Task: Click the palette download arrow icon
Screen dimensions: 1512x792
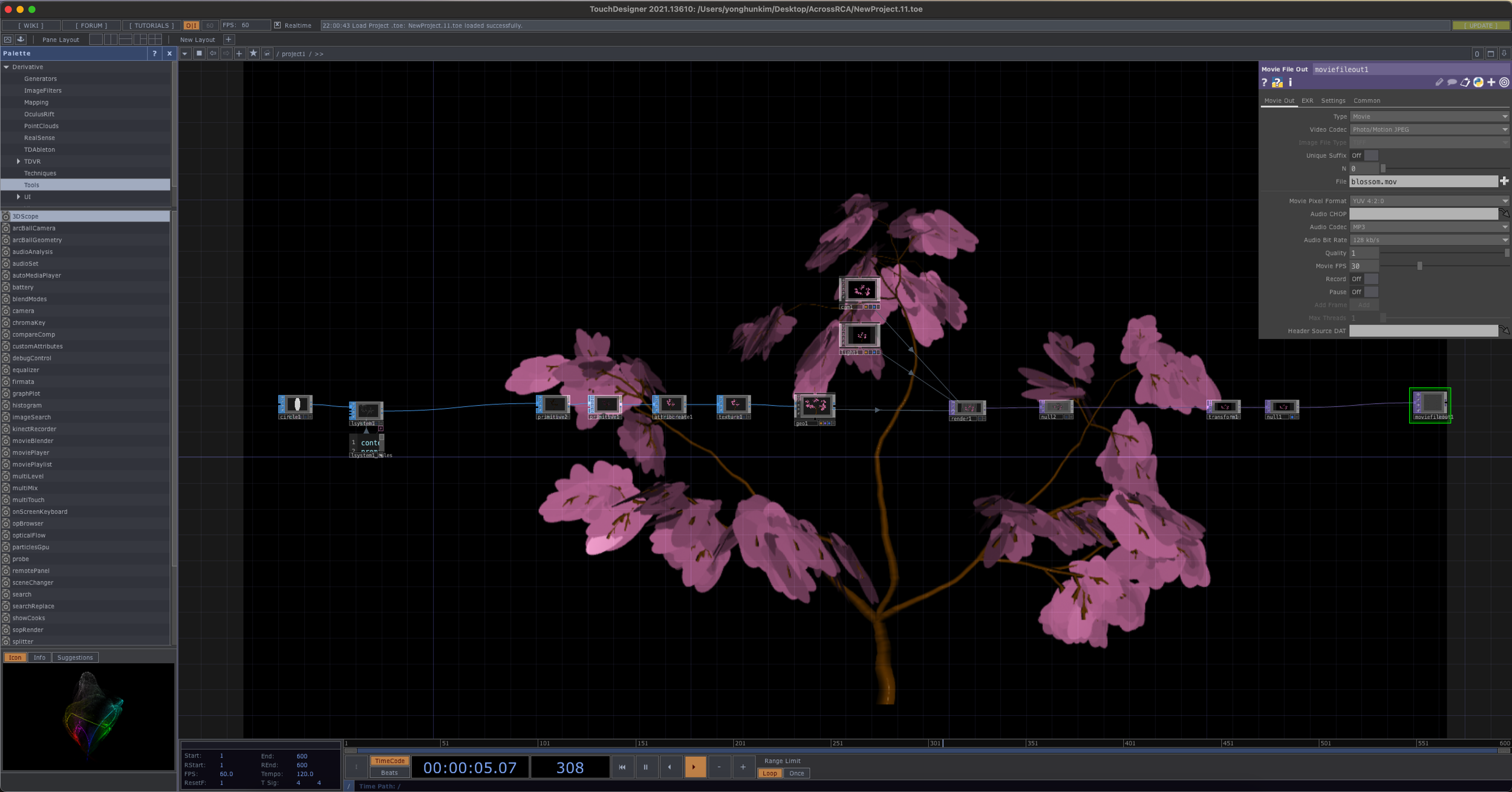Action: [21, 39]
